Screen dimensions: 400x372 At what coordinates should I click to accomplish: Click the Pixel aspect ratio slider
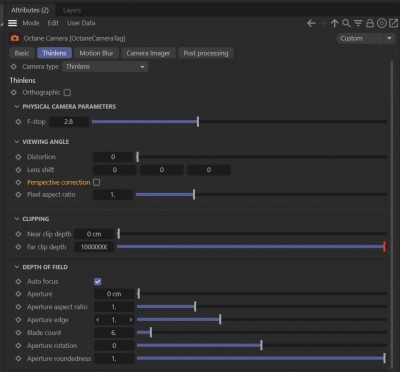coord(261,194)
